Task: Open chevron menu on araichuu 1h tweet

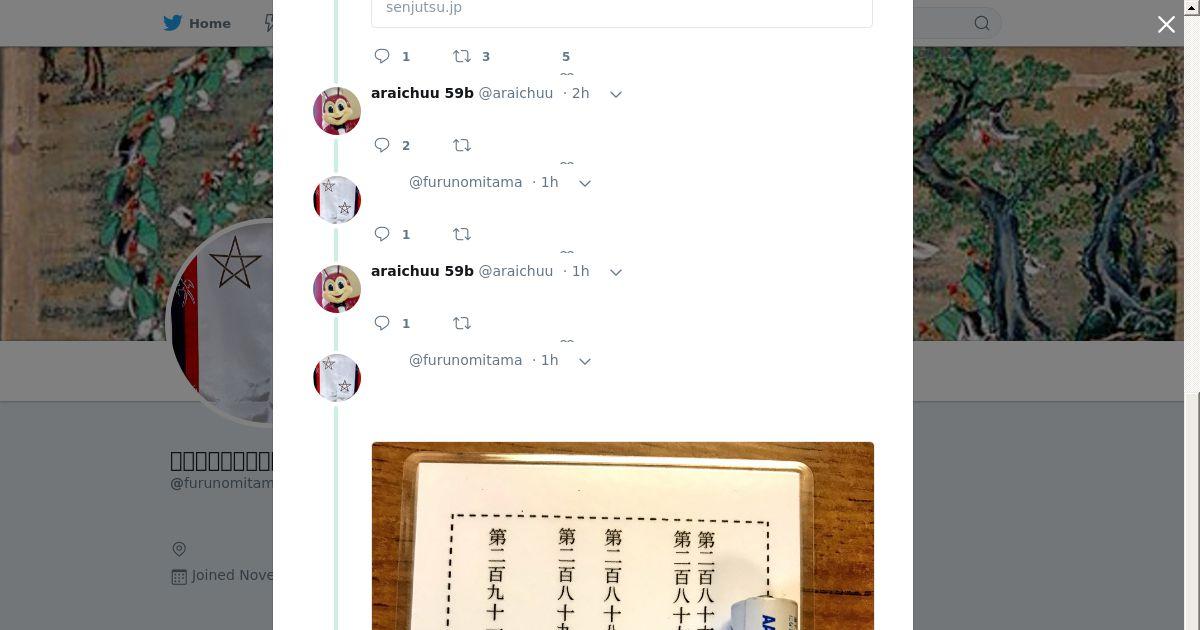Action: pyautogui.click(x=616, y=272)
